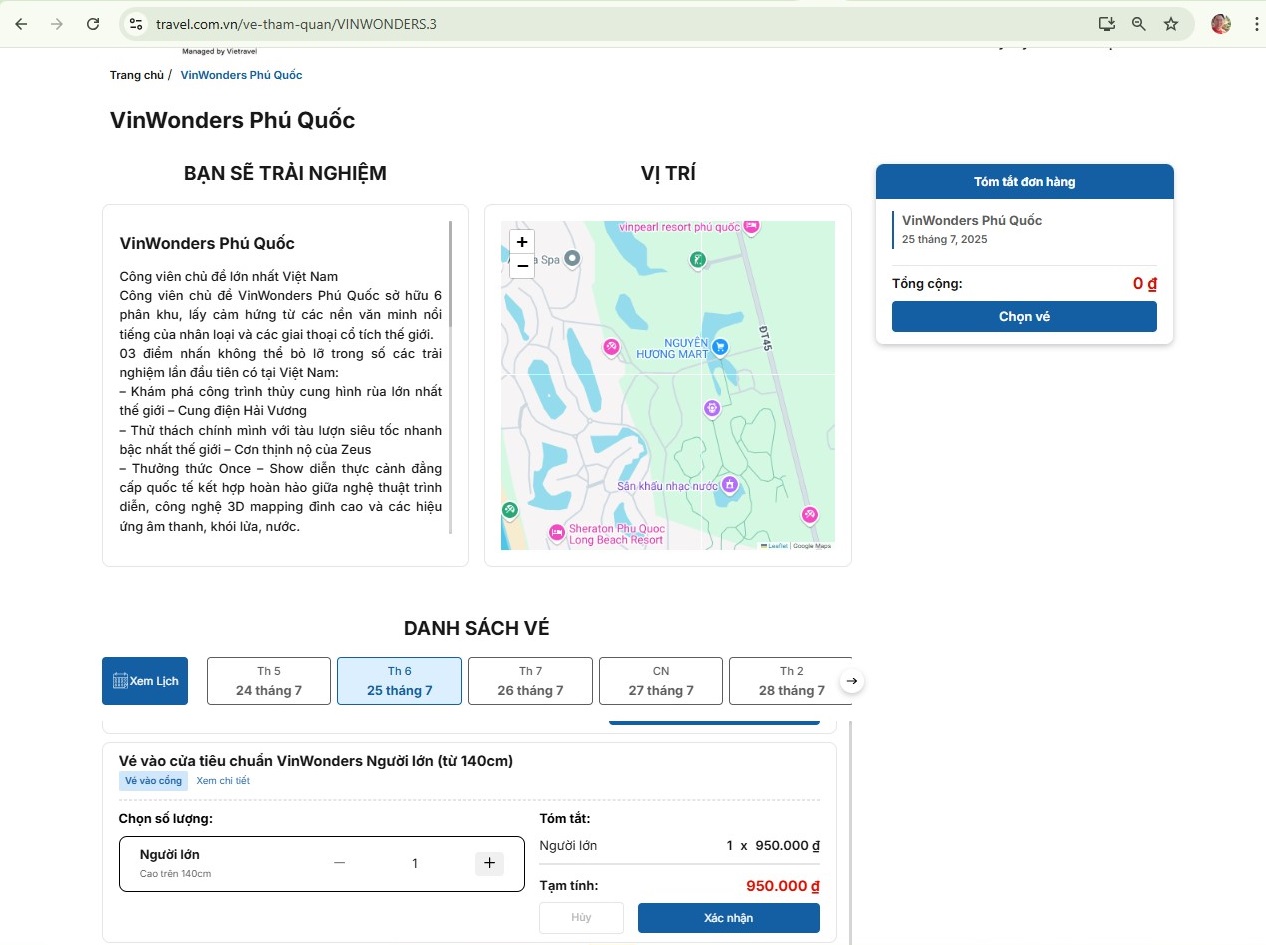Viewport: 1266px width, 945px height.
Task: Zoom in on the map
Action: (x=522, y=242)
